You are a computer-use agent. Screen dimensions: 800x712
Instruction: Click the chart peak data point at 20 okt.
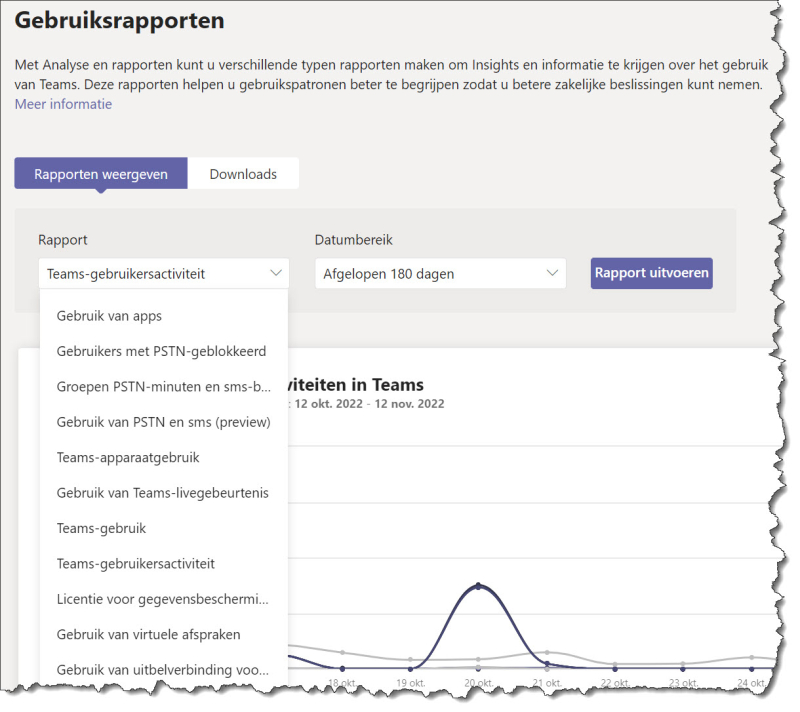[478, 586]
